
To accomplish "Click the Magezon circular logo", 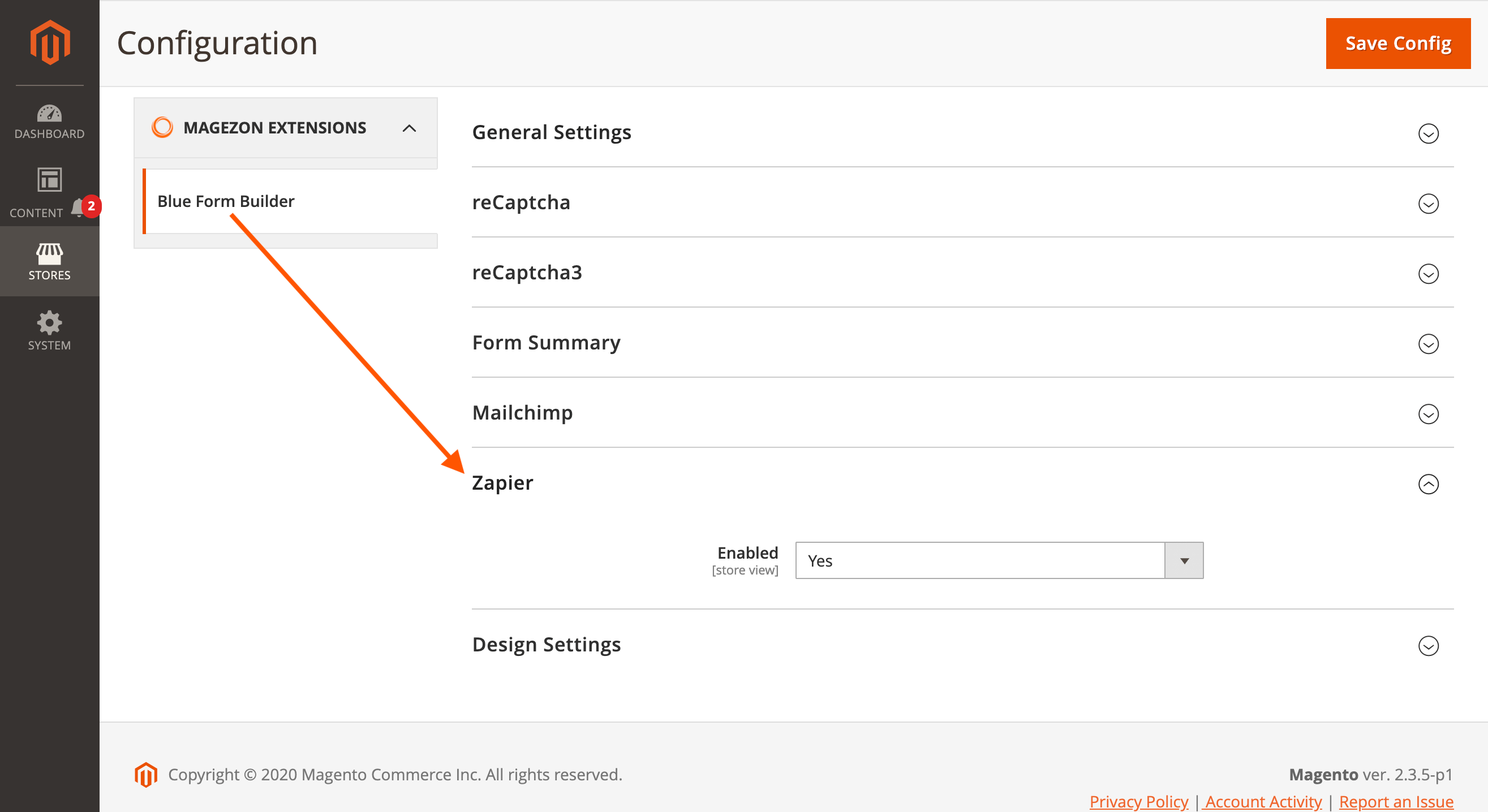I will pyautogui.click(x=162, y=127).
